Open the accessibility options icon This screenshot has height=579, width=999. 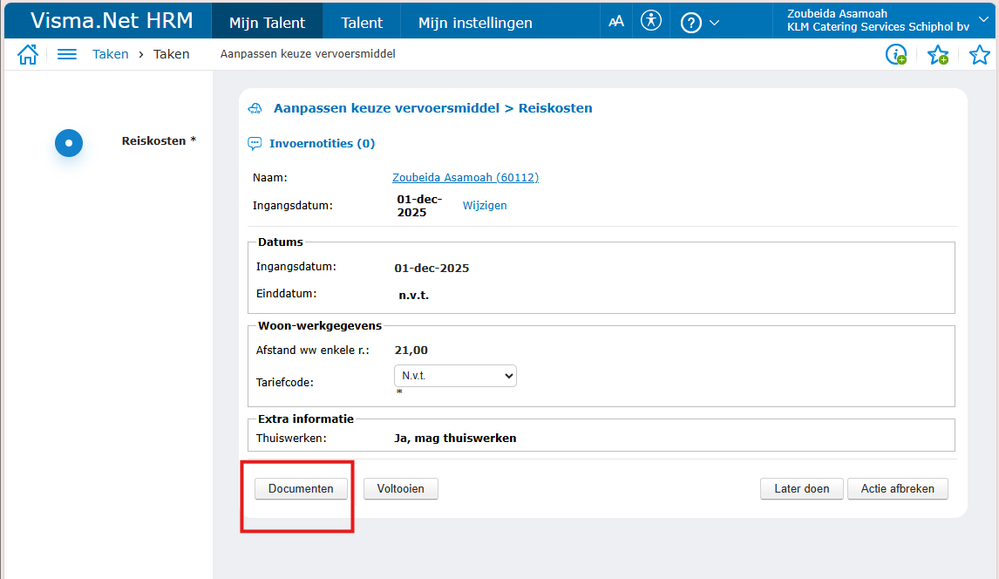pos(651,21)
